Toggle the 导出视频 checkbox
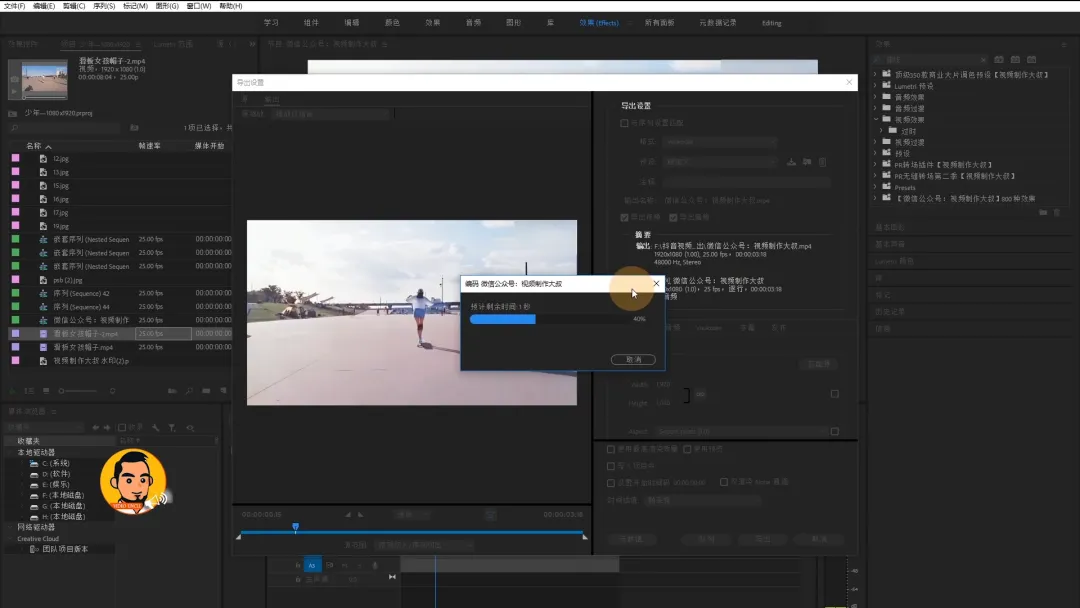 [x=625, y=217]
